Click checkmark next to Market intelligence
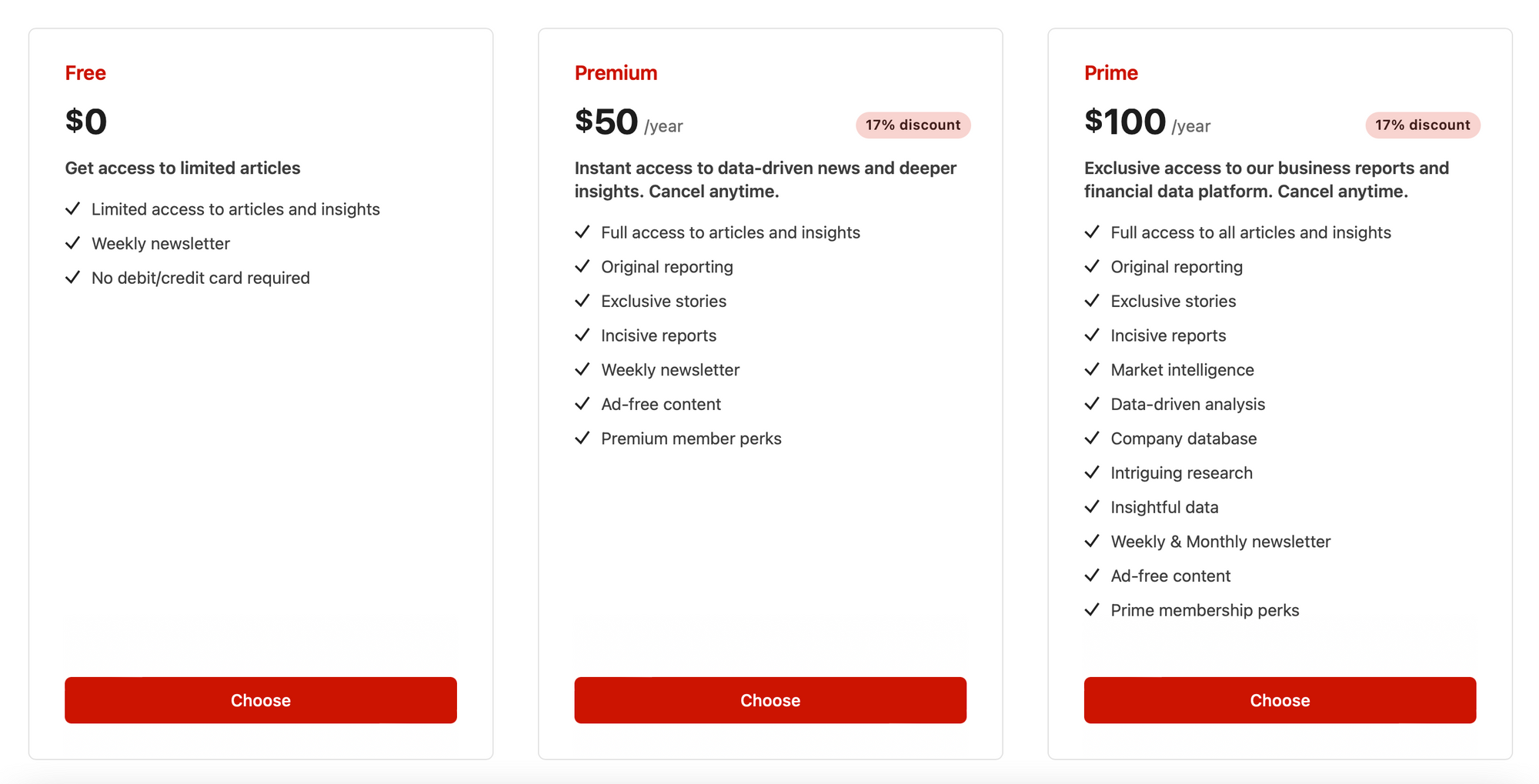 [x=1092, y=369]
